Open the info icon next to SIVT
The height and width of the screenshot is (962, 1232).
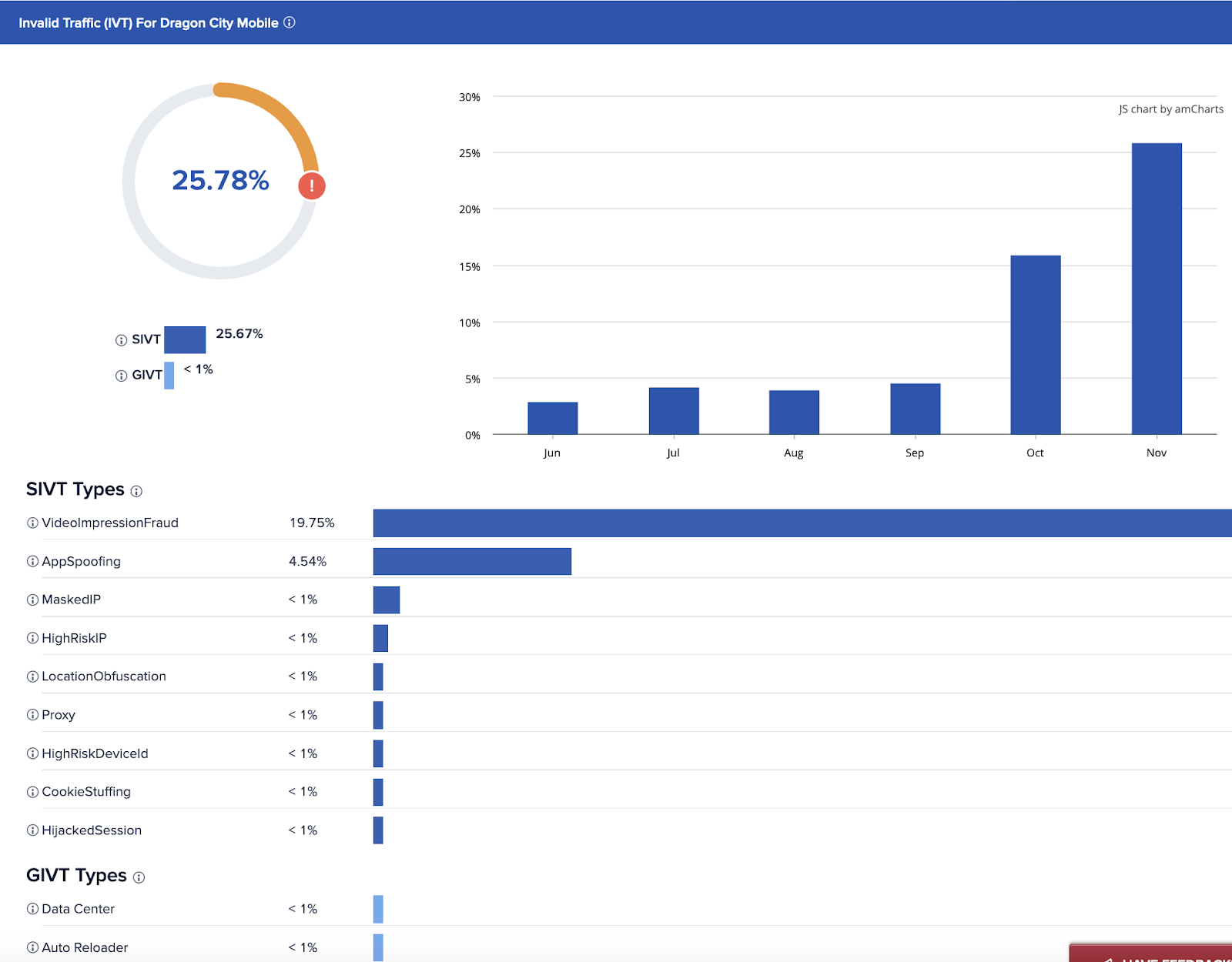coord(121,340)
